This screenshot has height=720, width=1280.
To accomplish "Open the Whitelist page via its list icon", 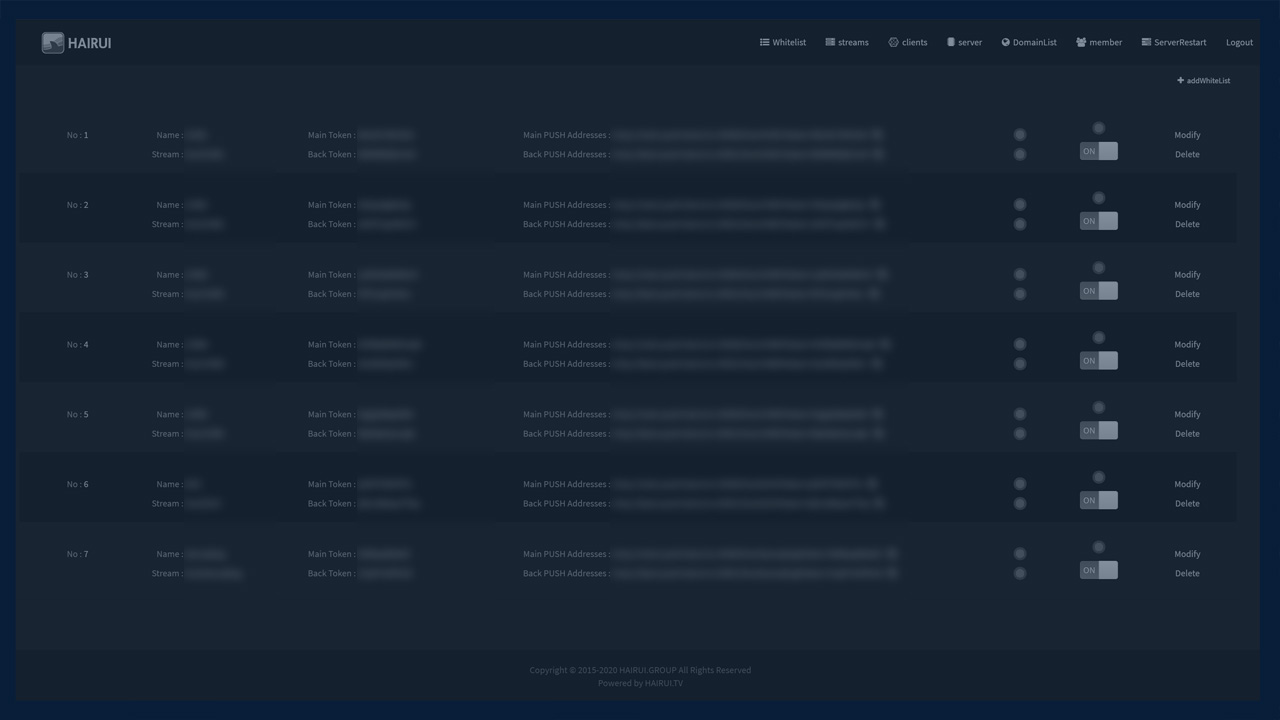I will point(764,42).
